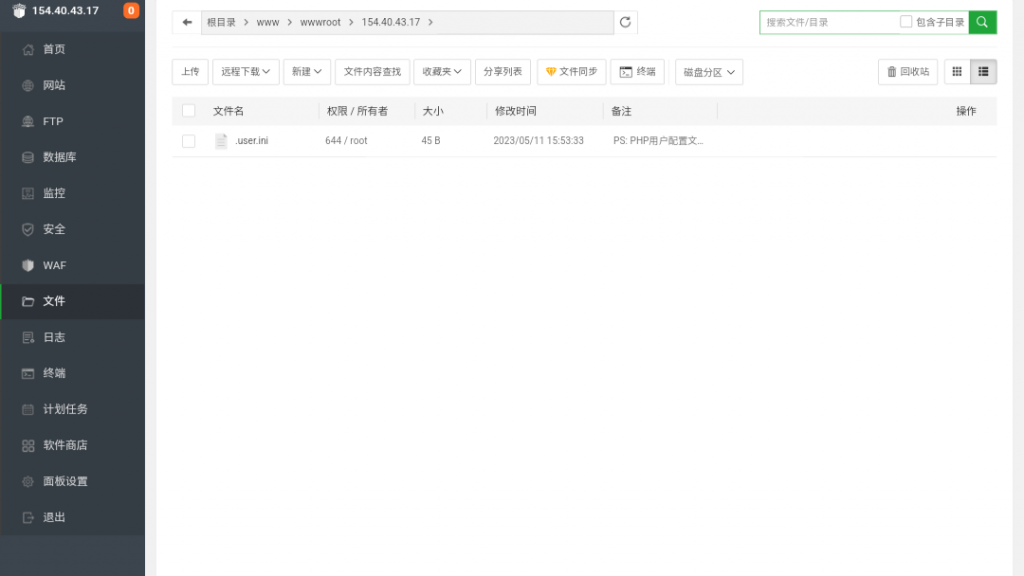Open the New (新建) dropdown
The image size is (1024, 576).
pos(307,72)
